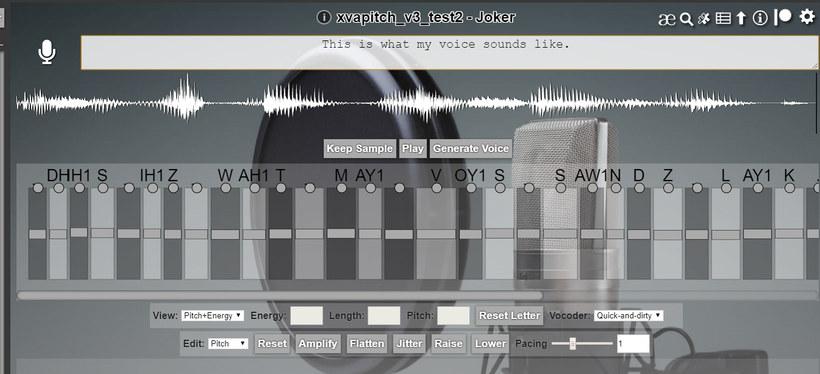Screen dimensions: 820x374
Task: Click the pitch slider handle under OY1
Action: click(x=471, y=234)
